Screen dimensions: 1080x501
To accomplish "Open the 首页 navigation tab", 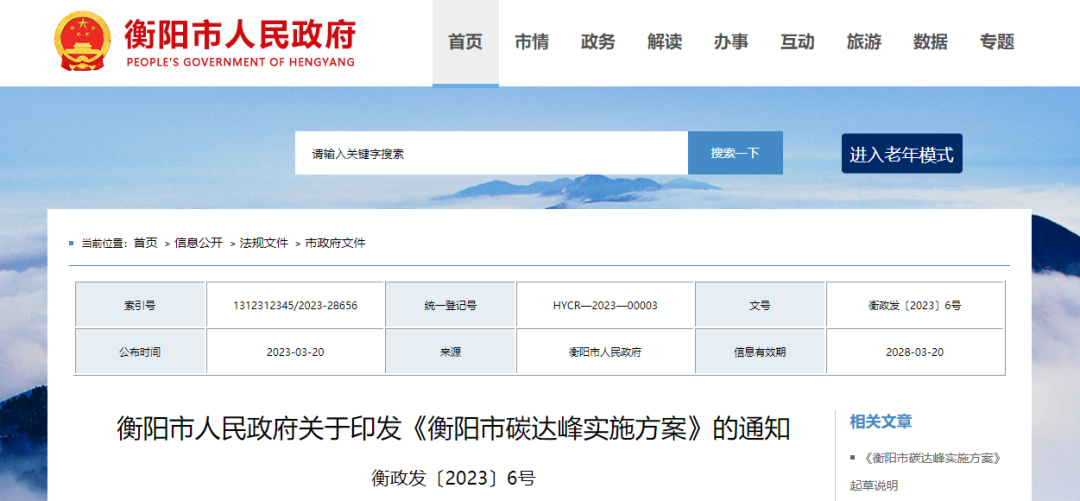I will 466,43.
